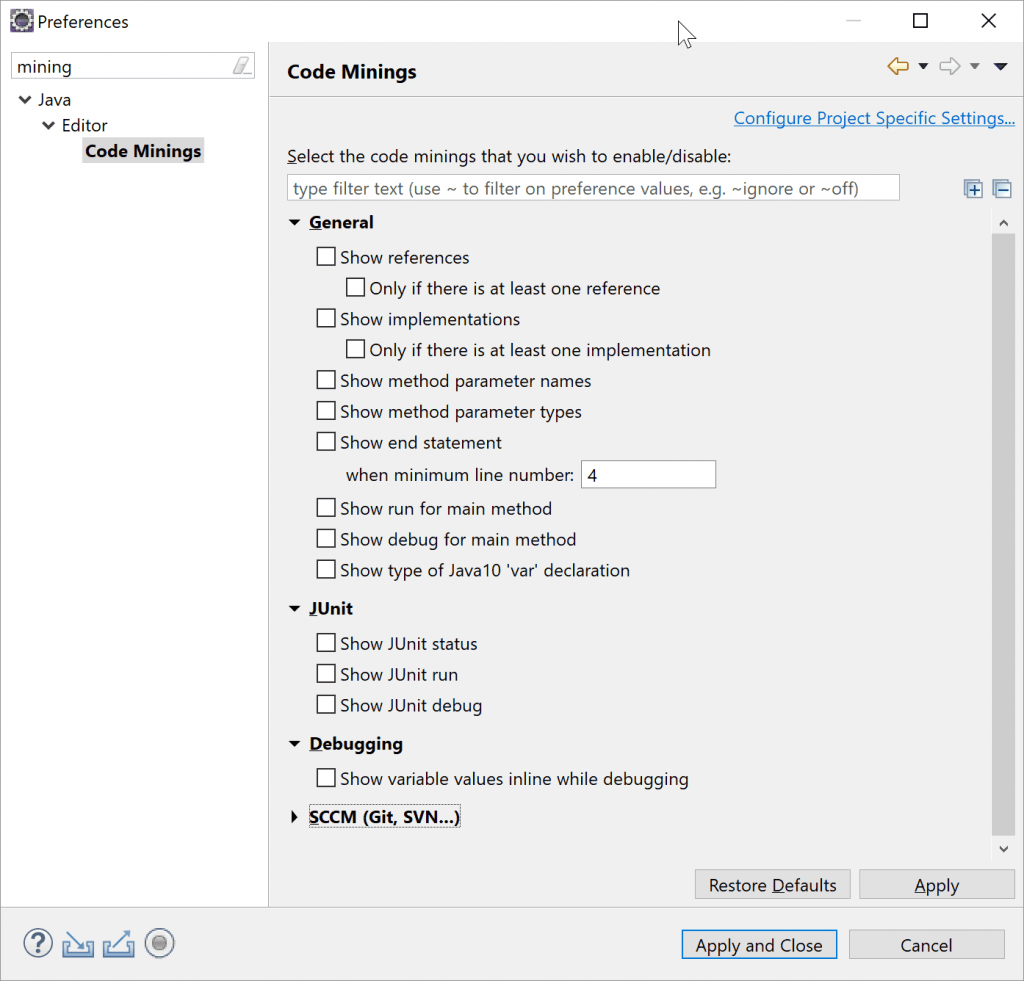This screenshot has height=981, width=1024.
Task: Toggle Only if at least one reference
Action: [355, 287]
